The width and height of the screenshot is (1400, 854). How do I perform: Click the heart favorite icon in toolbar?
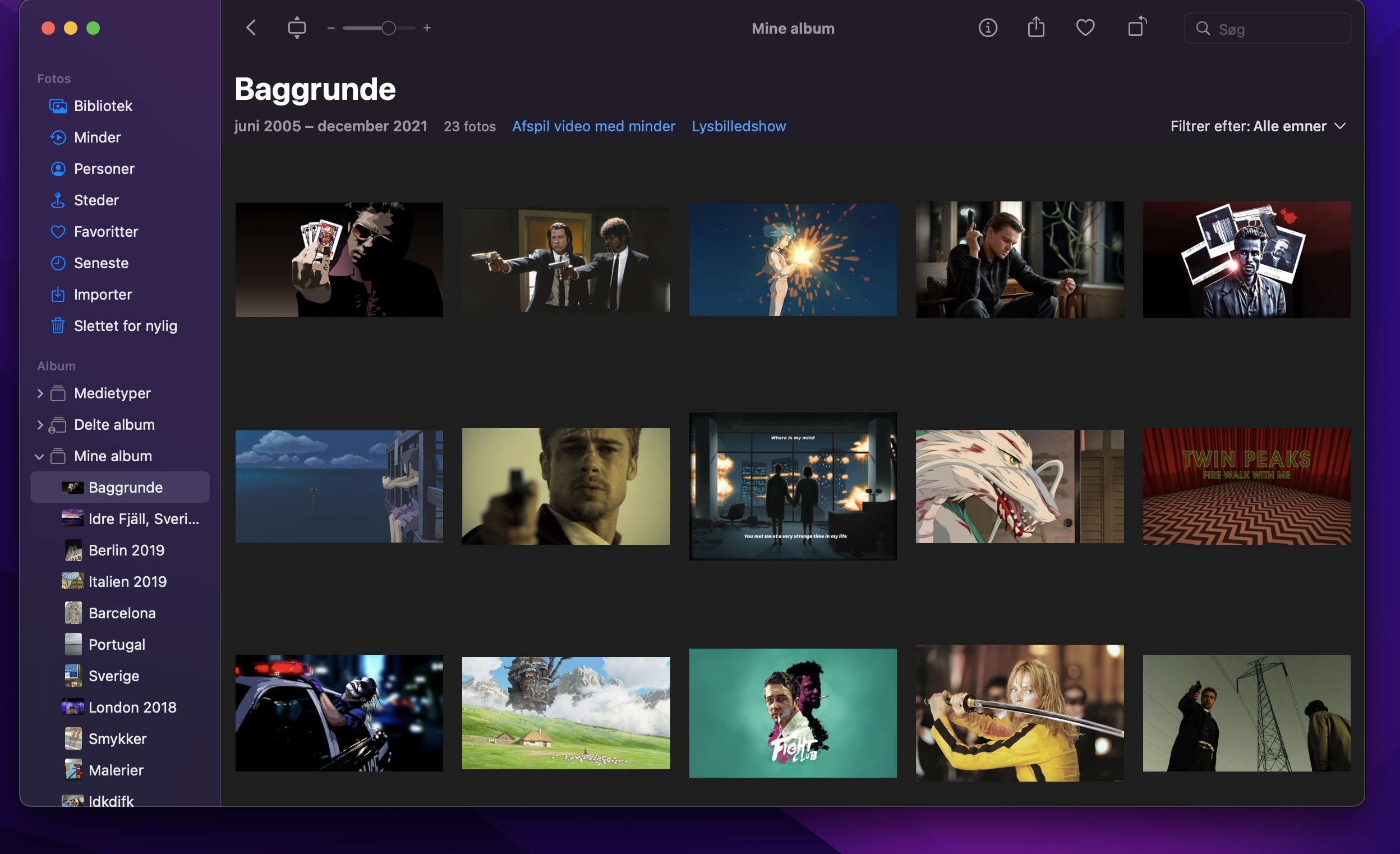[1085, 27]
